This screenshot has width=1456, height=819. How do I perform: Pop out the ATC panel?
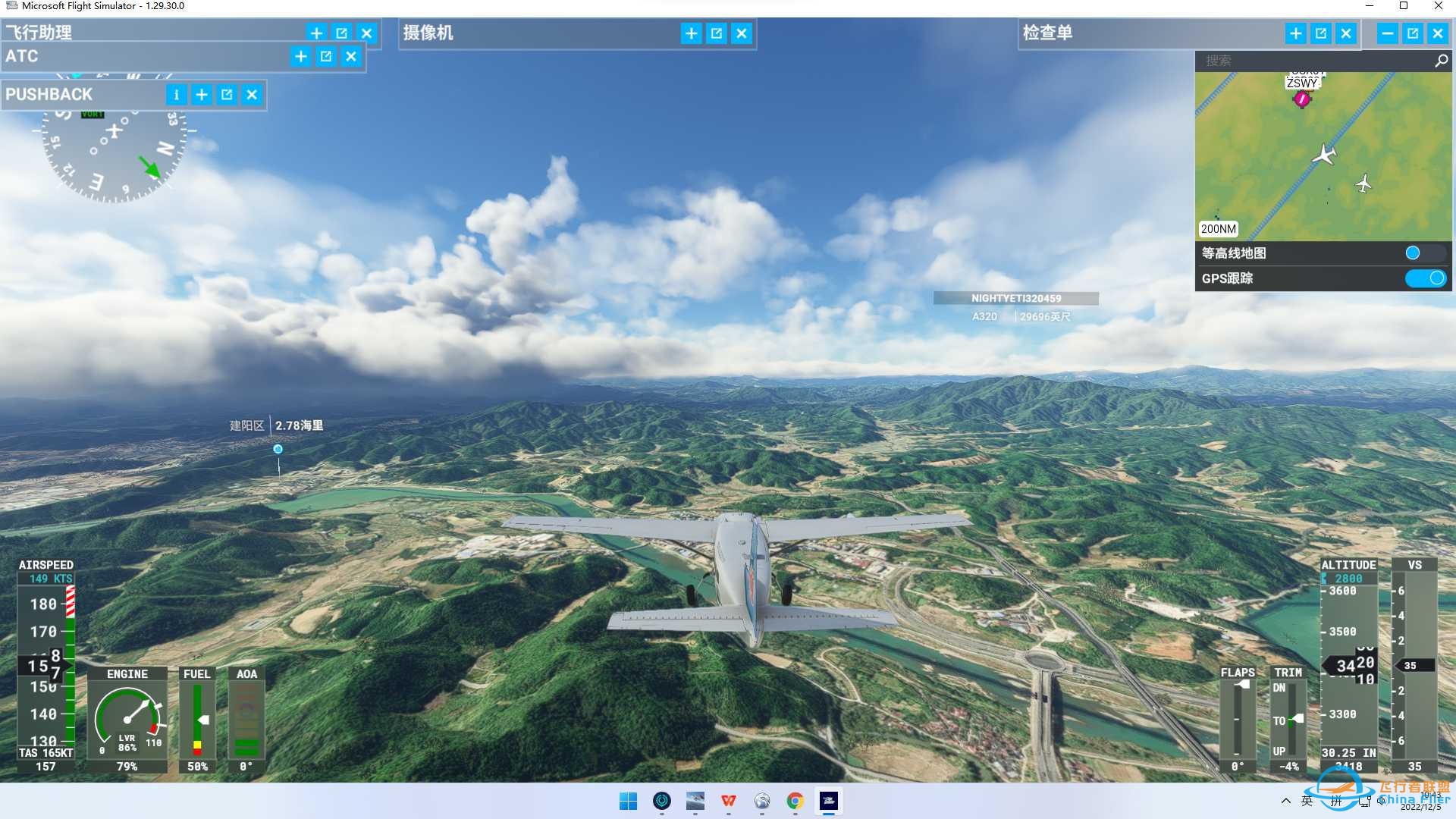pos(326,56)
